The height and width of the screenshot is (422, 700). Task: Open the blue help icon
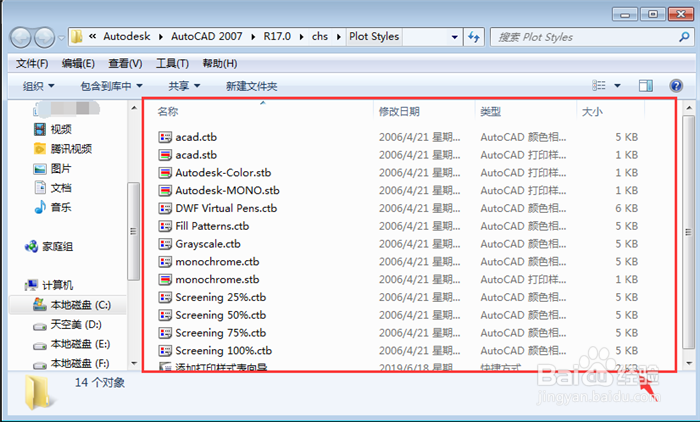[x=676, y=85]
